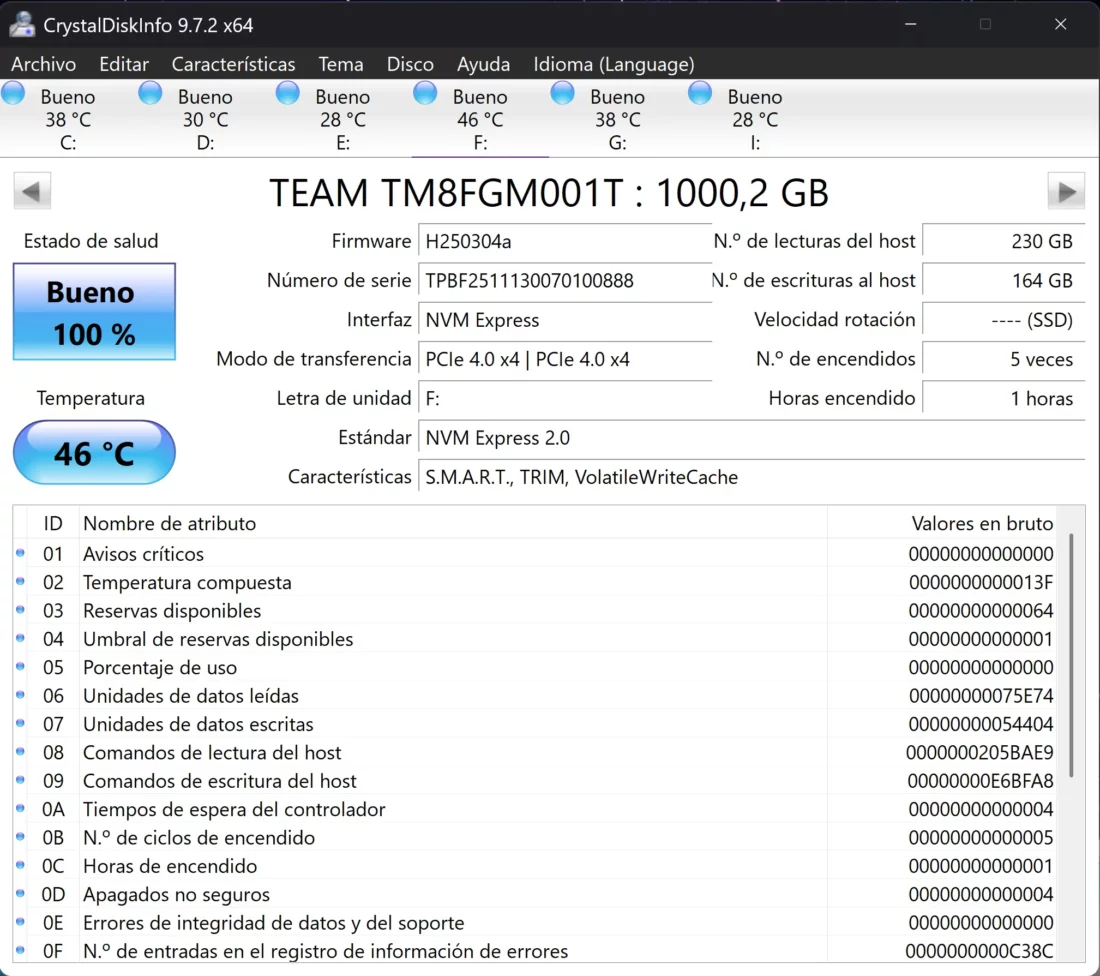Go to next disk with right arrow
Screen dimensions: 1100x976
(1066, 191)
